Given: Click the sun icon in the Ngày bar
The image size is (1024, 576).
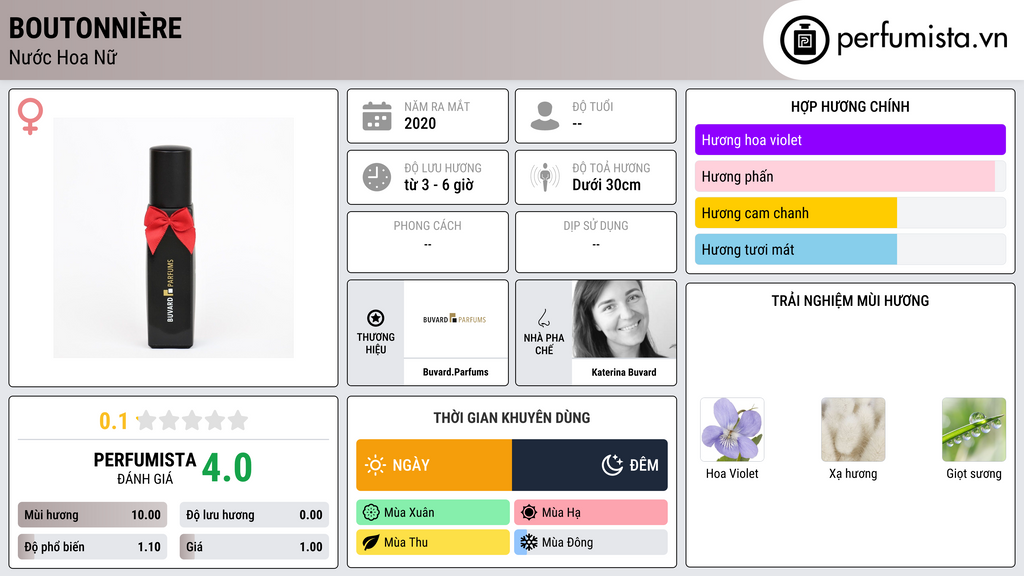Looking at the screenshot, I should [376, 465].
